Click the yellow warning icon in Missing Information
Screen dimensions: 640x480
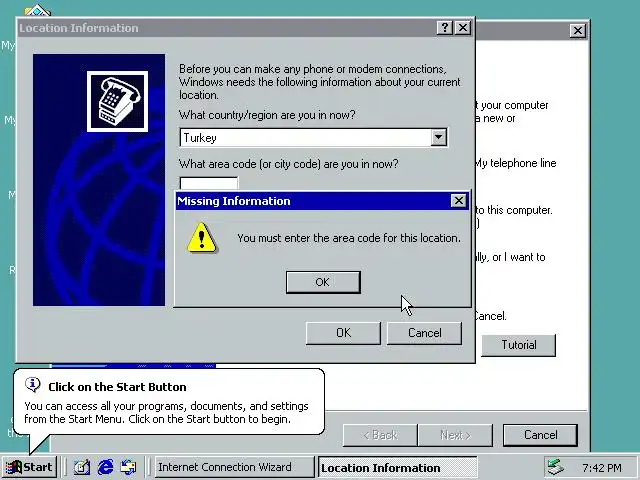pyautogui.click(x=201, y=238)
